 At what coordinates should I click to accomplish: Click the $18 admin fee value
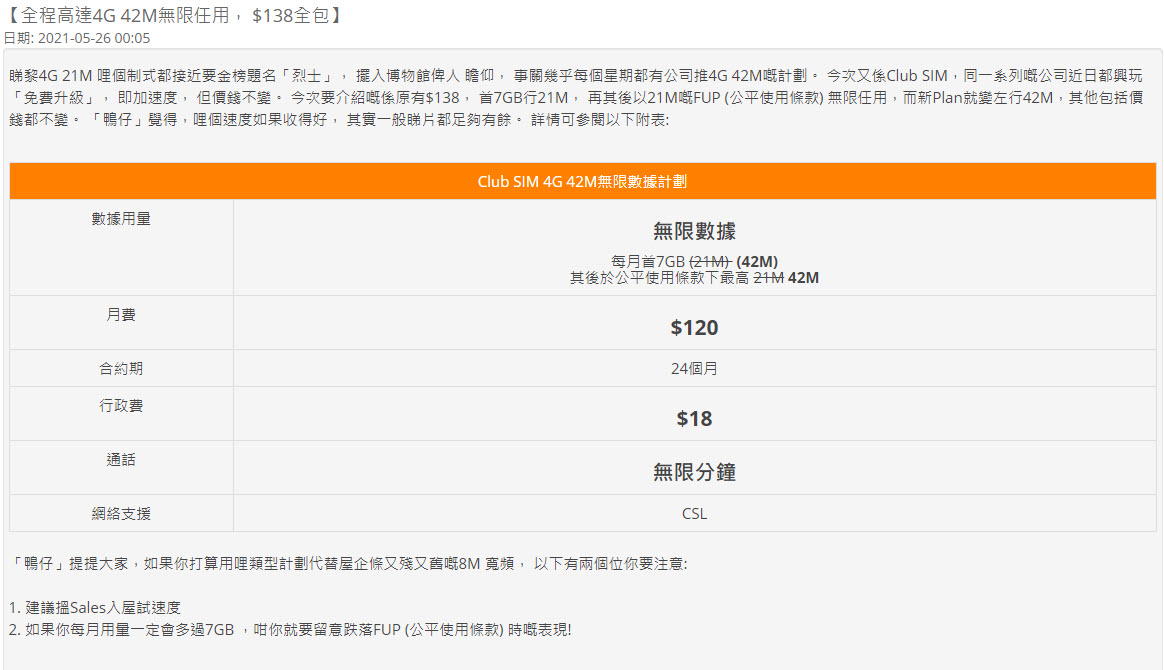(694, 418)
